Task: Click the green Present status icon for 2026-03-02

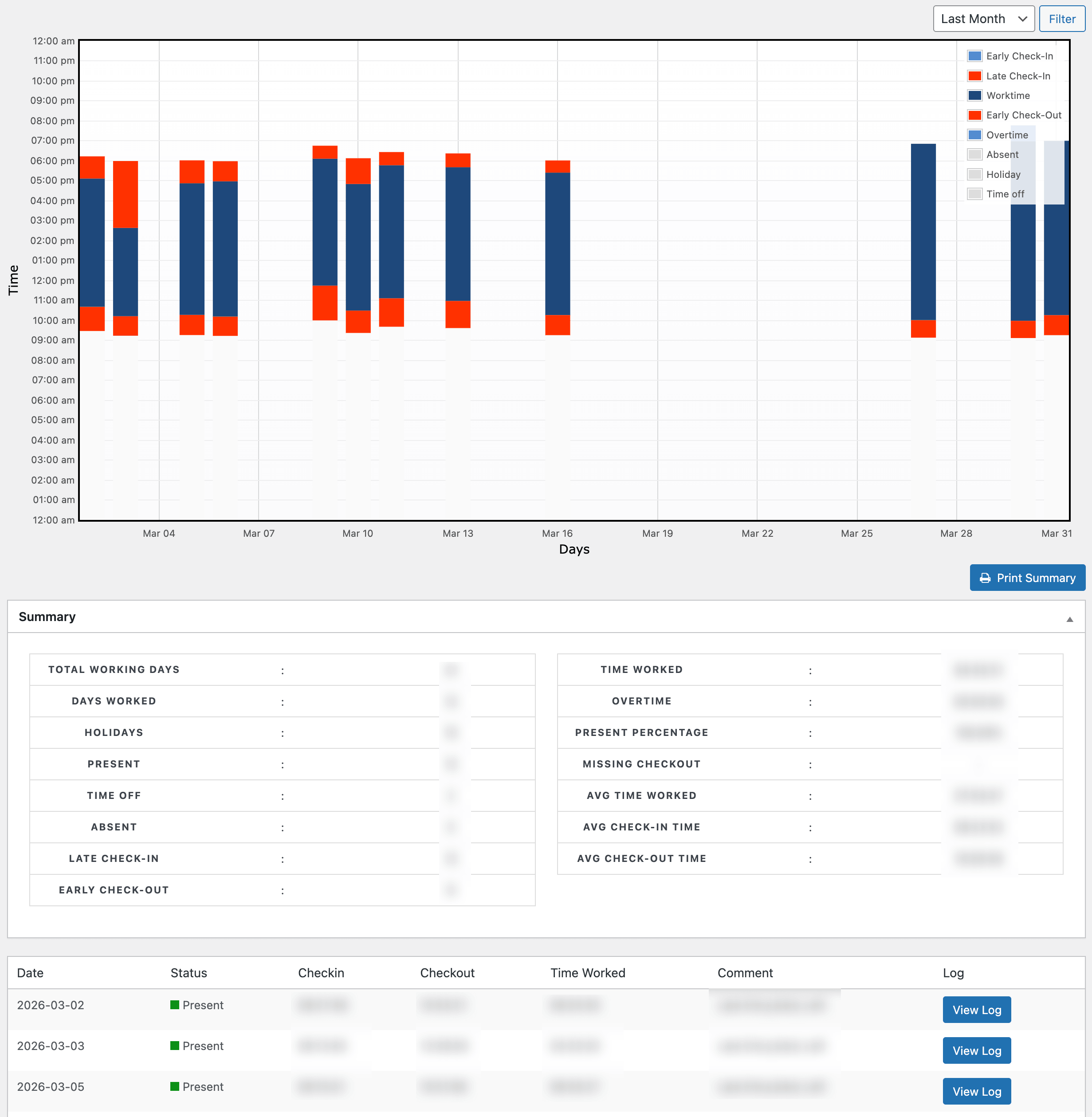Action: pos(174,1005)
